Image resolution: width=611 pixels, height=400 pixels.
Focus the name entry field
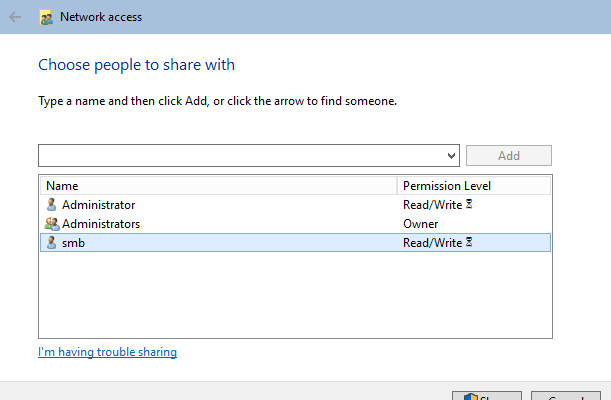pyautogui.click(x=242, y=156)
